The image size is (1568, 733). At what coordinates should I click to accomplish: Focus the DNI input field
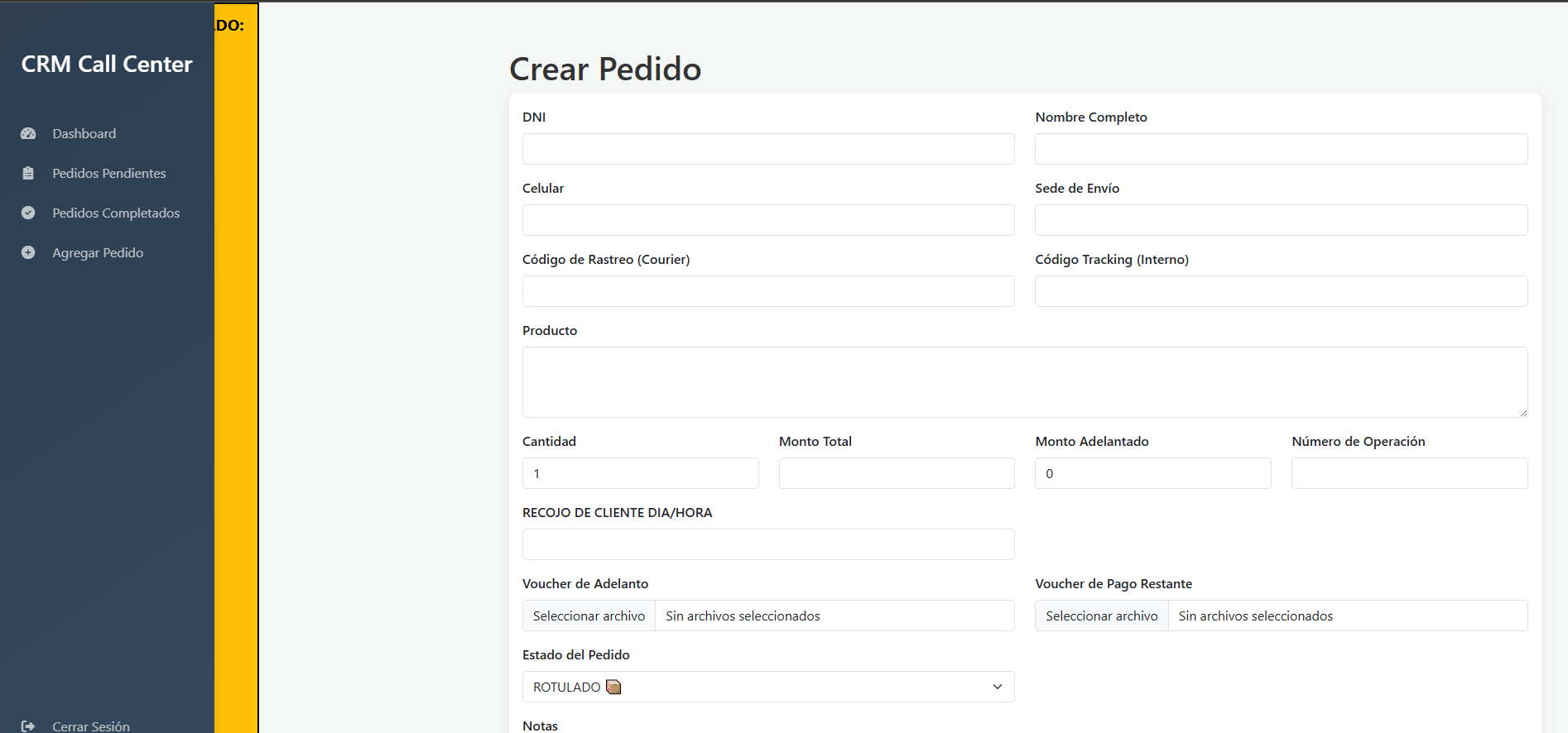pyautogui.click(x=767, y=149)
